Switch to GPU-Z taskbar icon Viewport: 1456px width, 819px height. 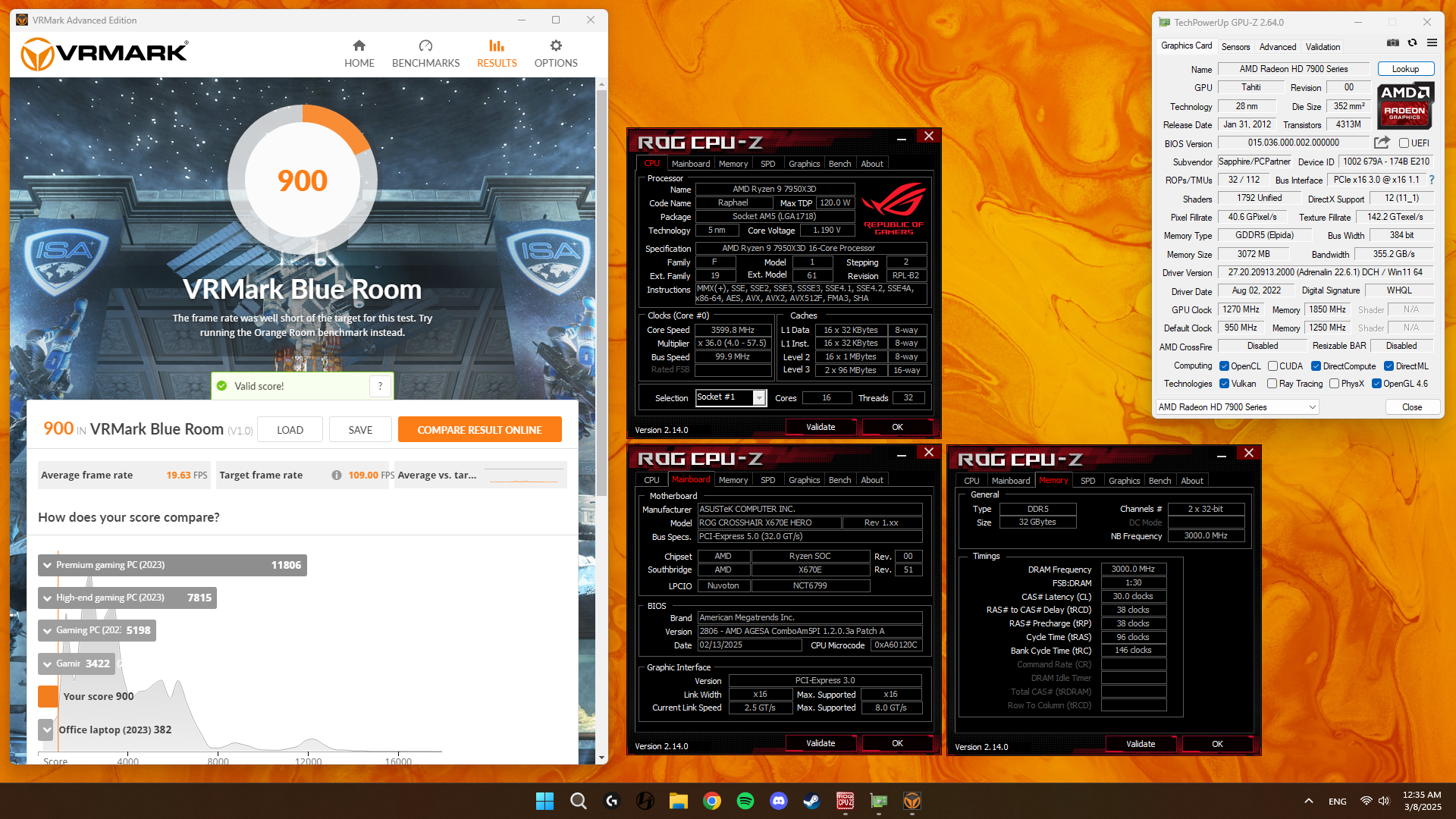pos(879,801)
